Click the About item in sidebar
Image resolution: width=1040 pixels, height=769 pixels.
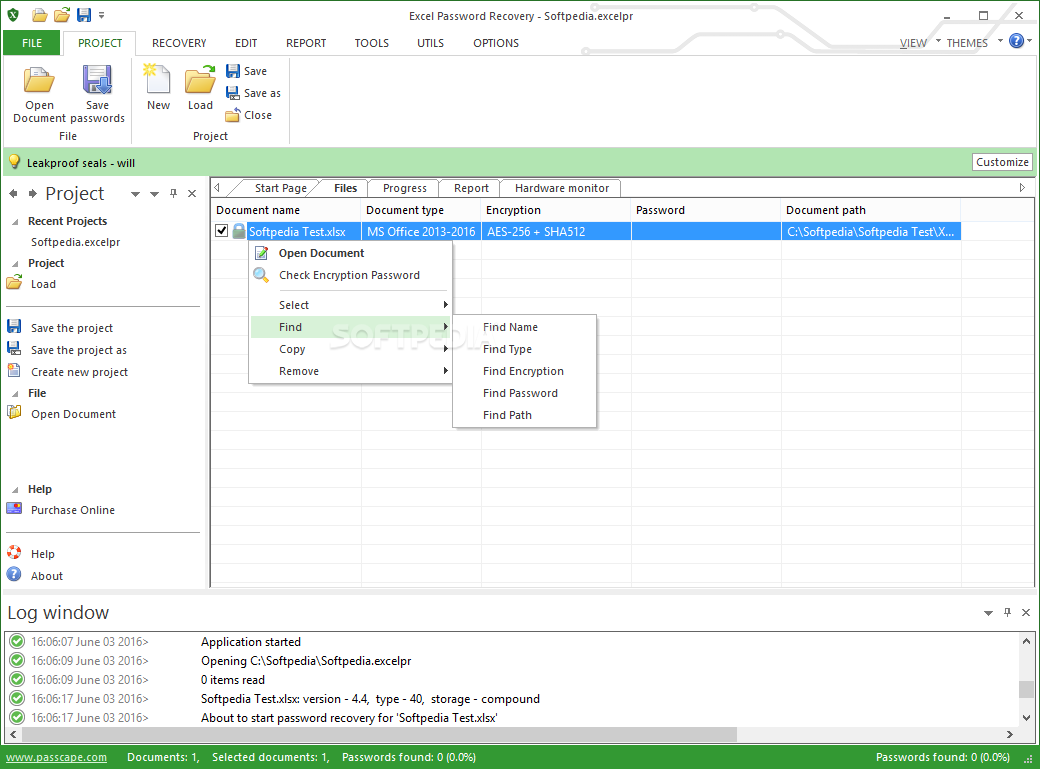click(34, 575)
